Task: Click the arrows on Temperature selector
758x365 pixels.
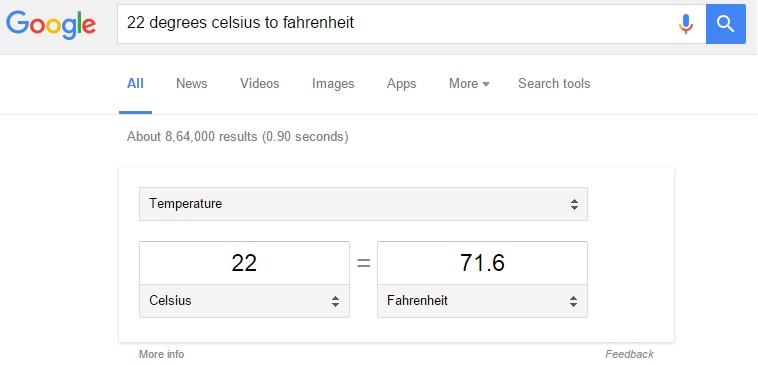Action: pyautogui.click(x=574, y=204)
